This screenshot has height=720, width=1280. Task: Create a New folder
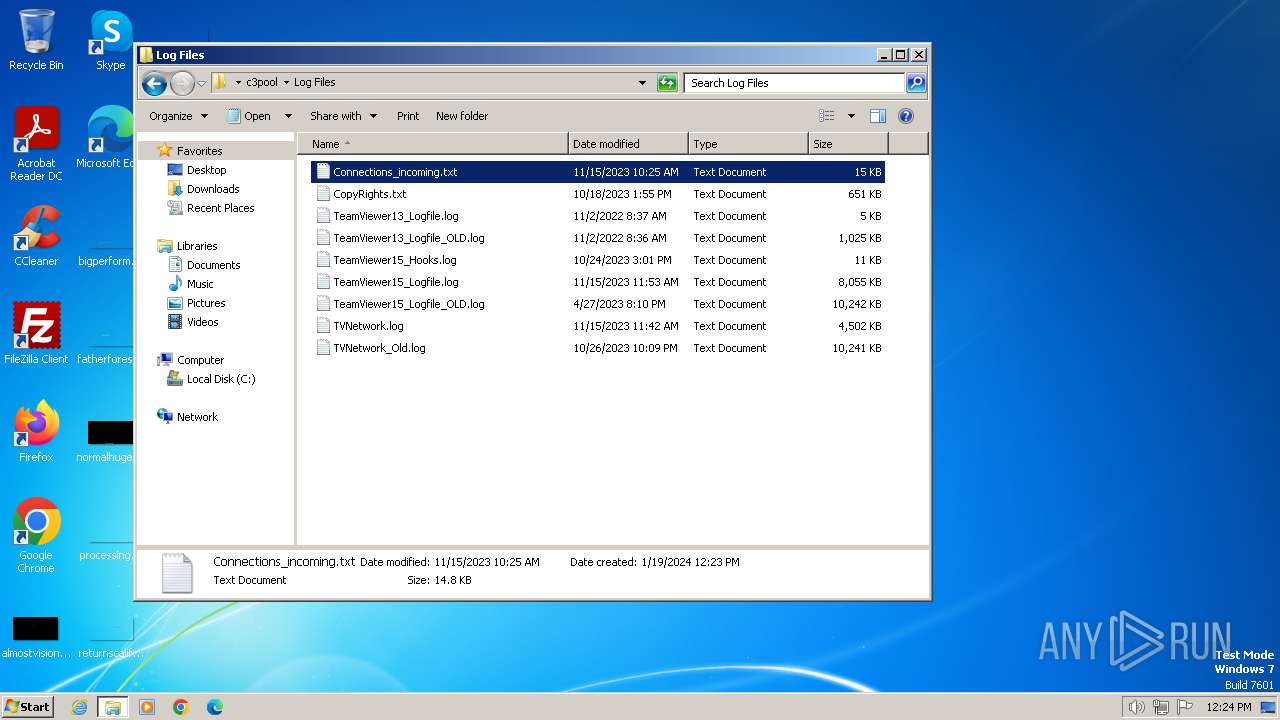(x=462, y=116)
